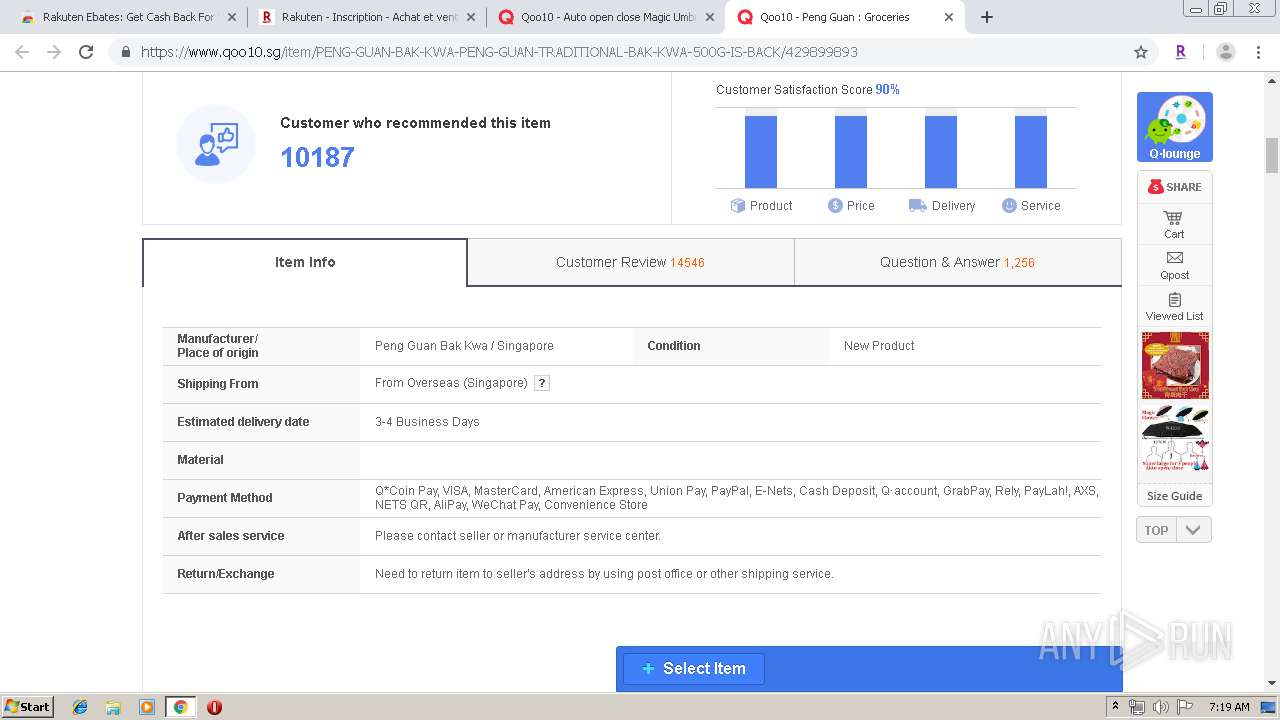Open Windows Media Player from the taskbar

click(147, 707)
